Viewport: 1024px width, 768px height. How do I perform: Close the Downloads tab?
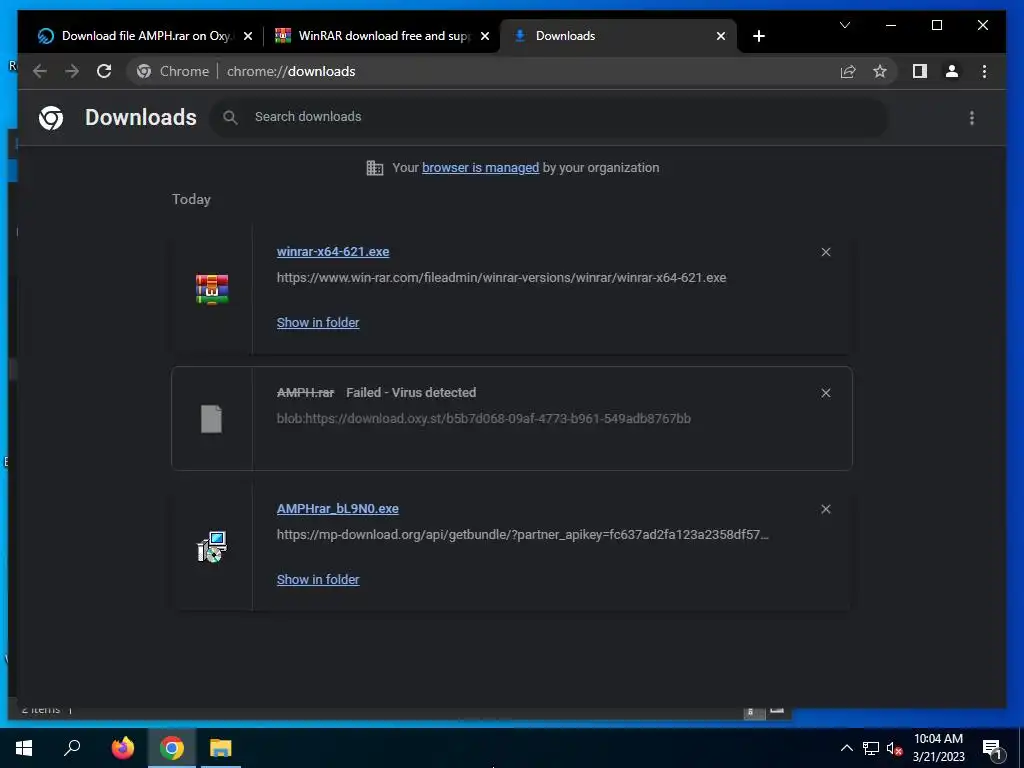[x=721, y=36]
